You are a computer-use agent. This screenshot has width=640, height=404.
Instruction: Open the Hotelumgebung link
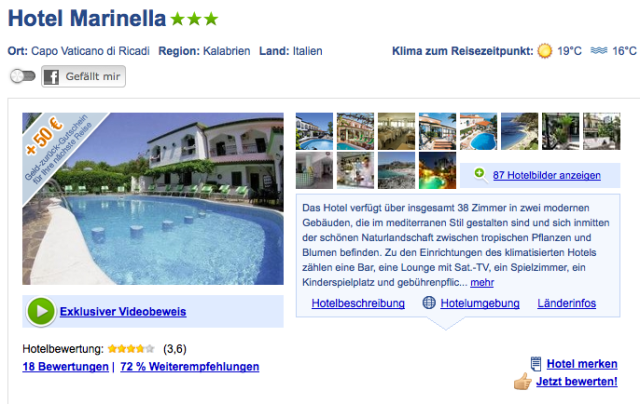tap(480, 303)
